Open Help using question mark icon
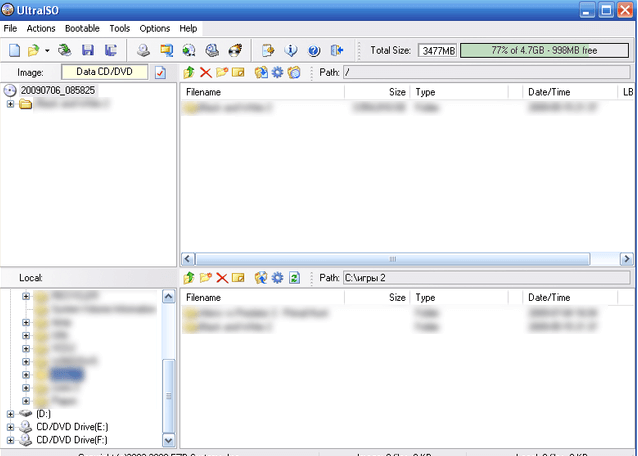 pos(314,50)
